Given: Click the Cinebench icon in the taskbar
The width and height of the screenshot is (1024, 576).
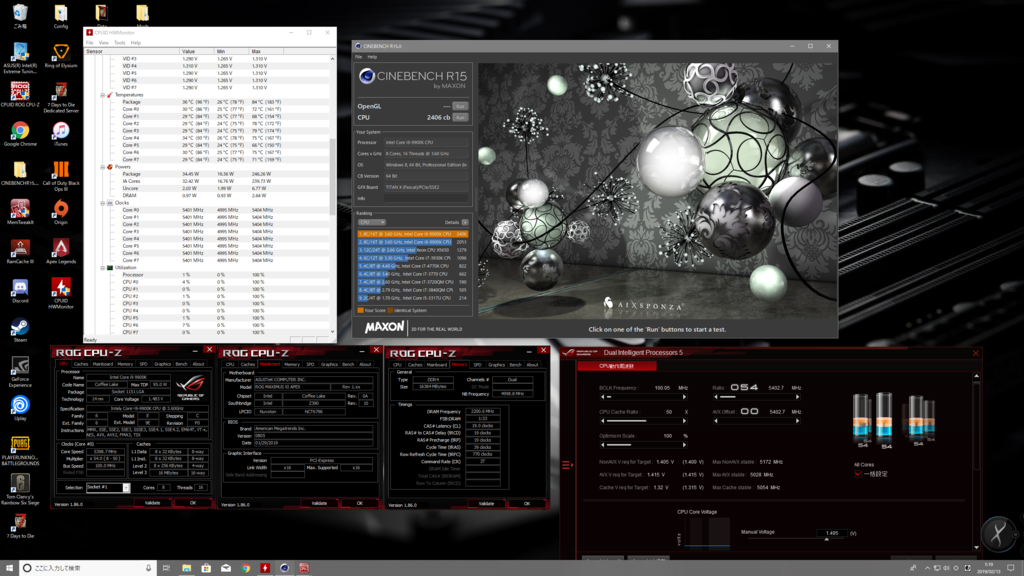Looking at the screenshot, I should (x=285, y=568).
